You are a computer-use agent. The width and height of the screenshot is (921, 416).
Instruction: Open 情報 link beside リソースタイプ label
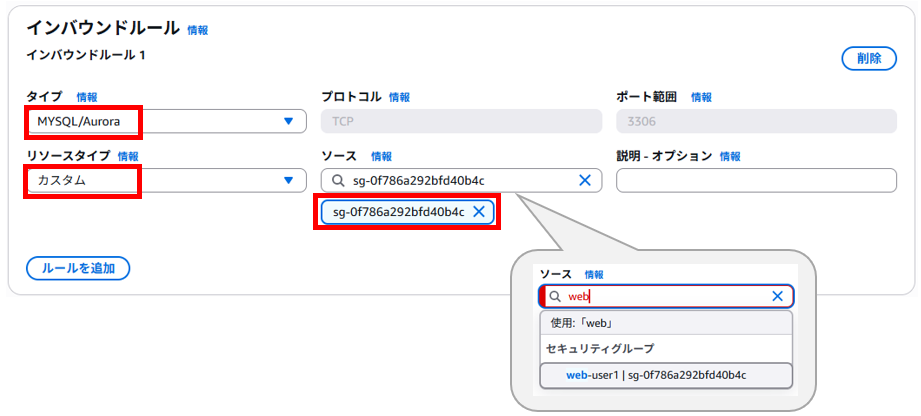coord(128,156)
